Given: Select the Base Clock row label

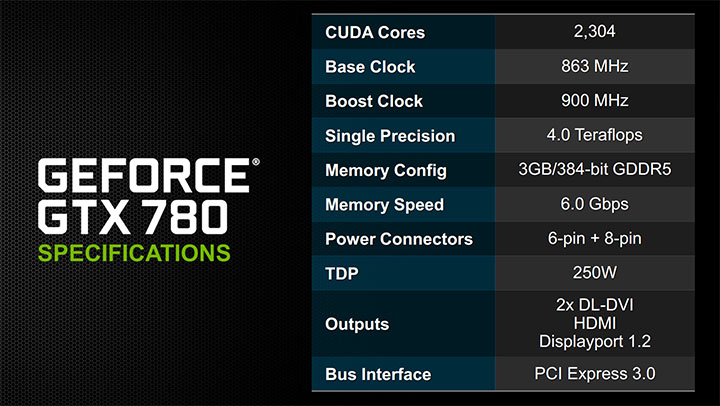Looking at the screenshot, I should (x=370, y=67).
